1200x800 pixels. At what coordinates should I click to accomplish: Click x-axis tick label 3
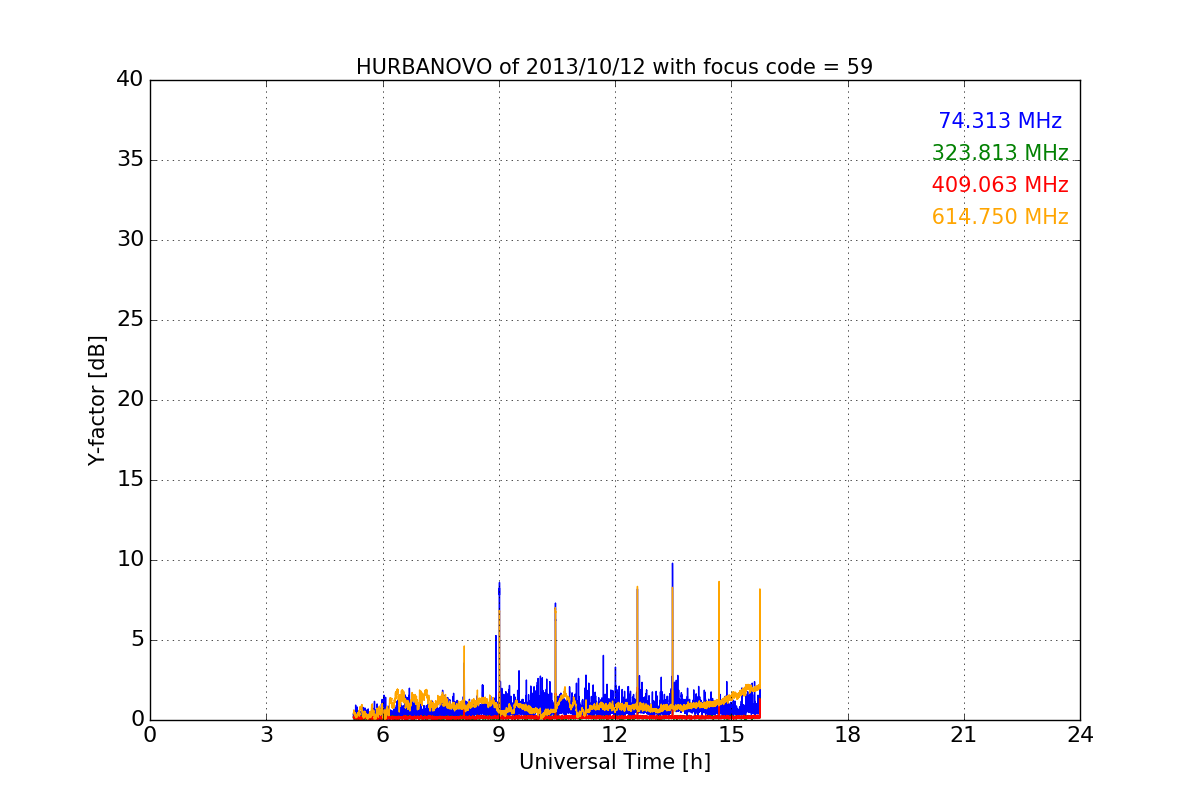coord(266,735)
